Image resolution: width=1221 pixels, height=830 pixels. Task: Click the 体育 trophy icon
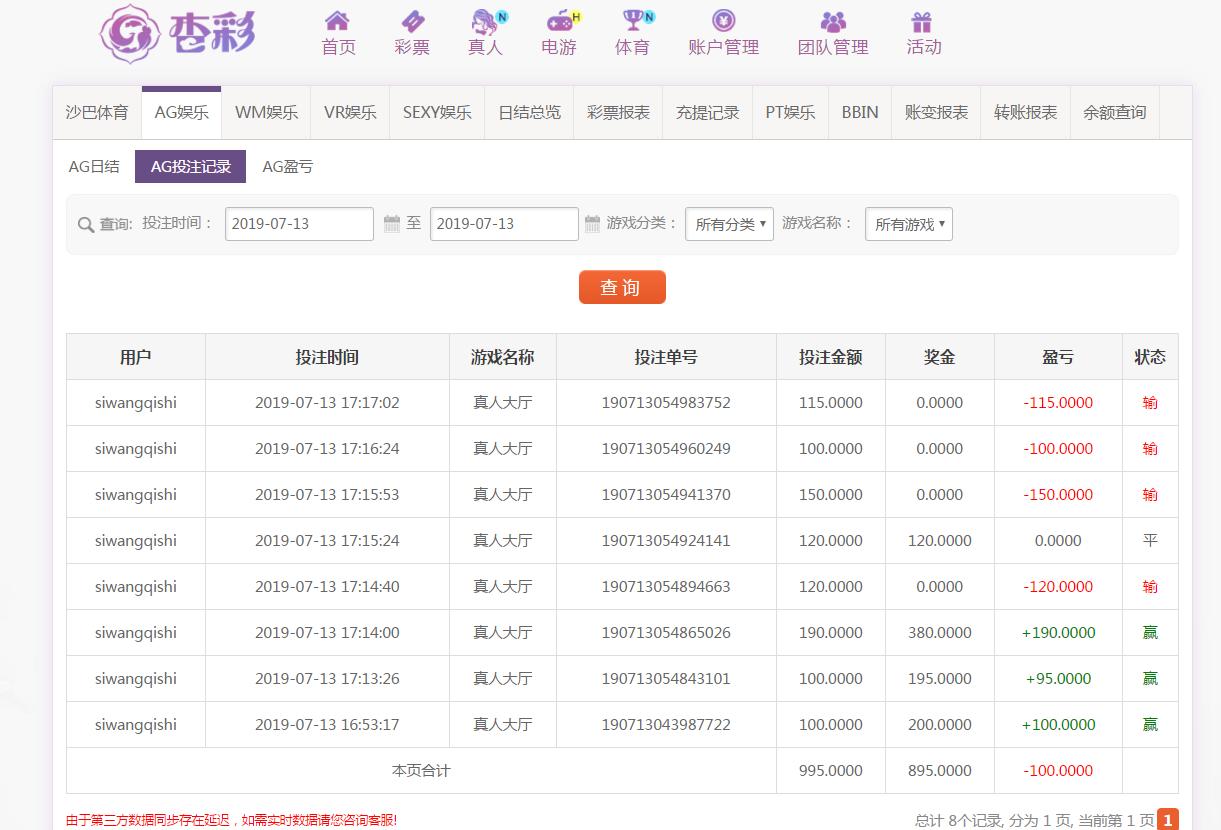[x=632, y=21]
